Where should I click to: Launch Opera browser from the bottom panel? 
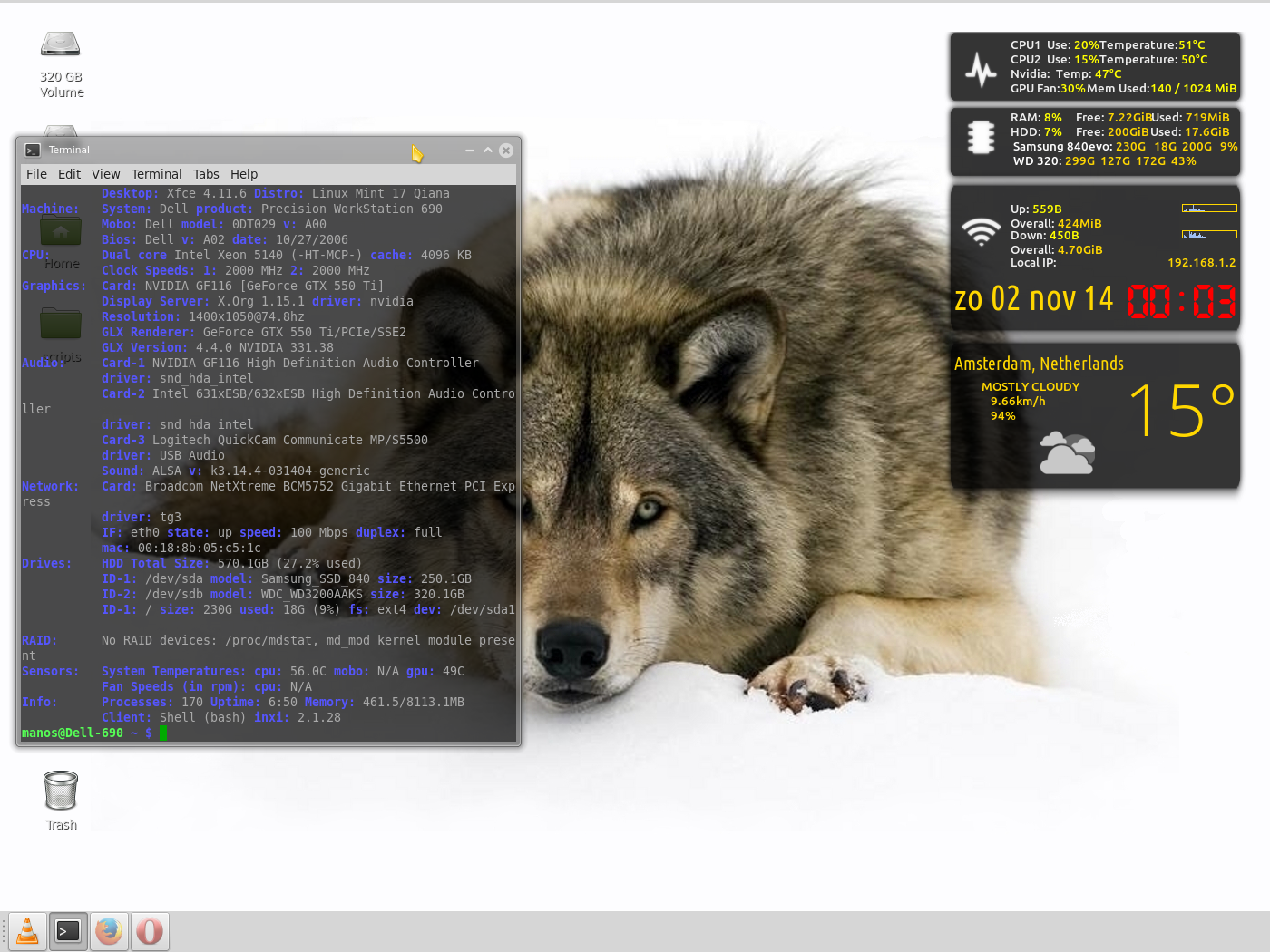point(150,931)
